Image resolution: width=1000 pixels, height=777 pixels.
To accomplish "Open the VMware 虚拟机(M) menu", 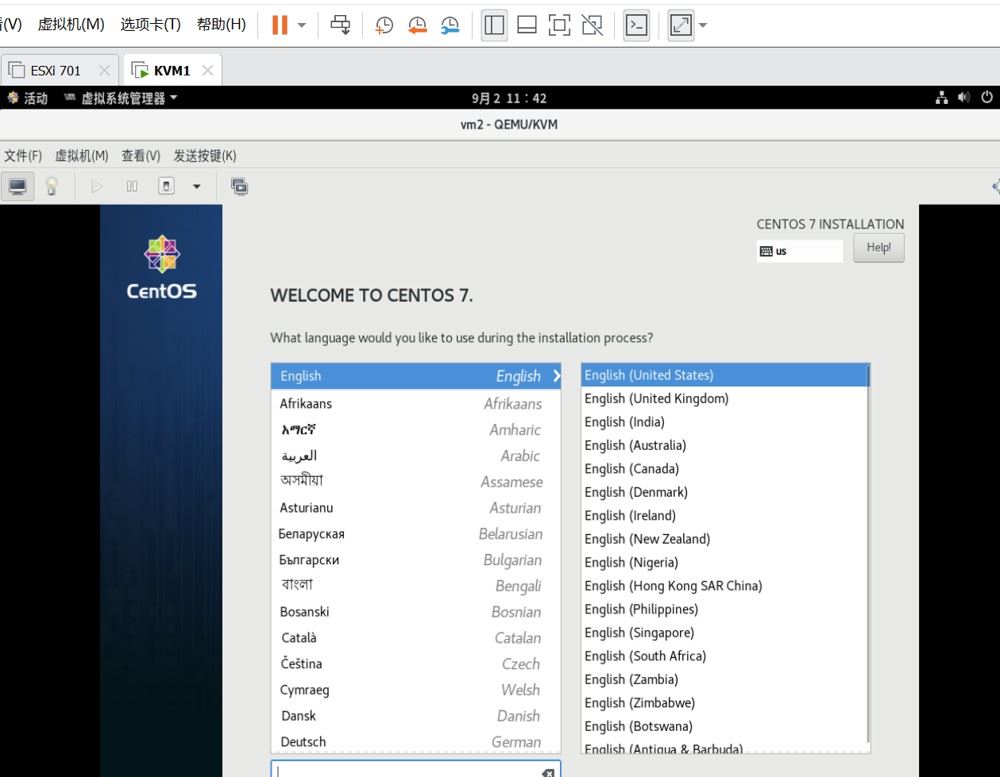I will [x=71, y=24].
